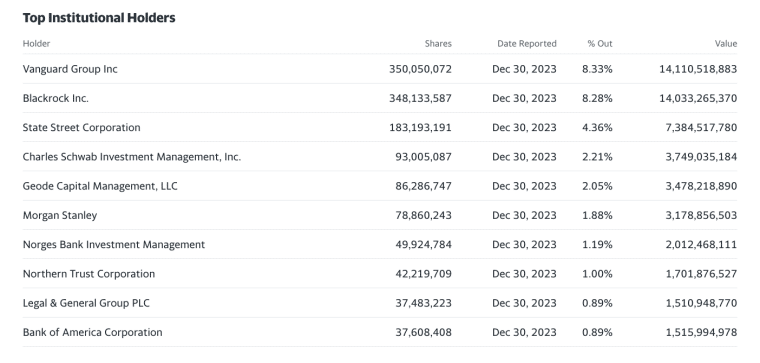Click holdings value 1,515,994,978
The width and height of the screenshot is (760, 363).
pyautogui.click(x=701, y=332)
